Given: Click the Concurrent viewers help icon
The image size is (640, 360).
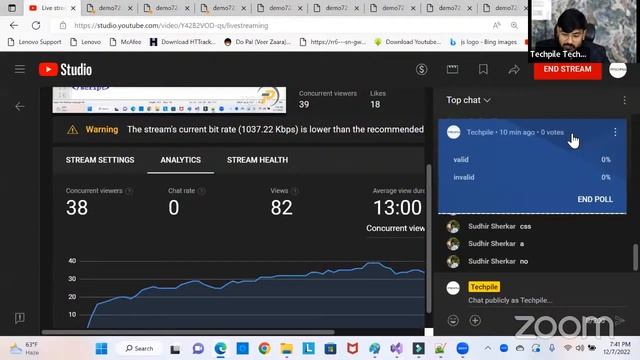Looking at the screenshot, I should coord(129,191).
